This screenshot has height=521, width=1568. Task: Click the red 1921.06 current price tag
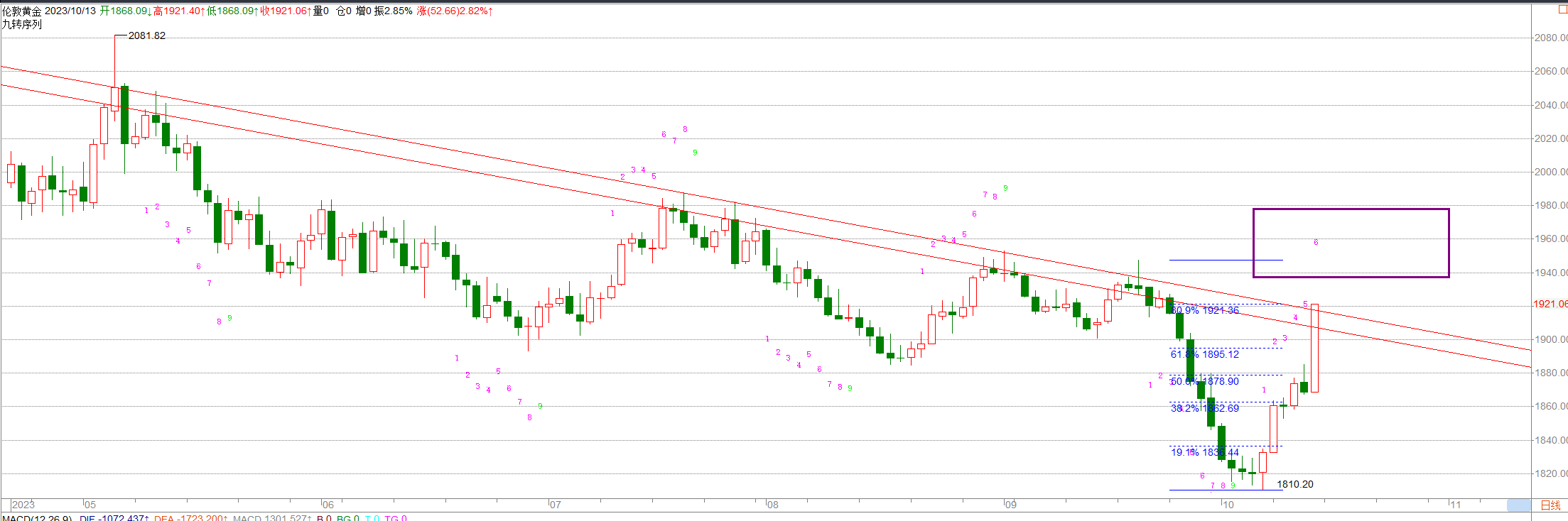[x=1549, y=304]
